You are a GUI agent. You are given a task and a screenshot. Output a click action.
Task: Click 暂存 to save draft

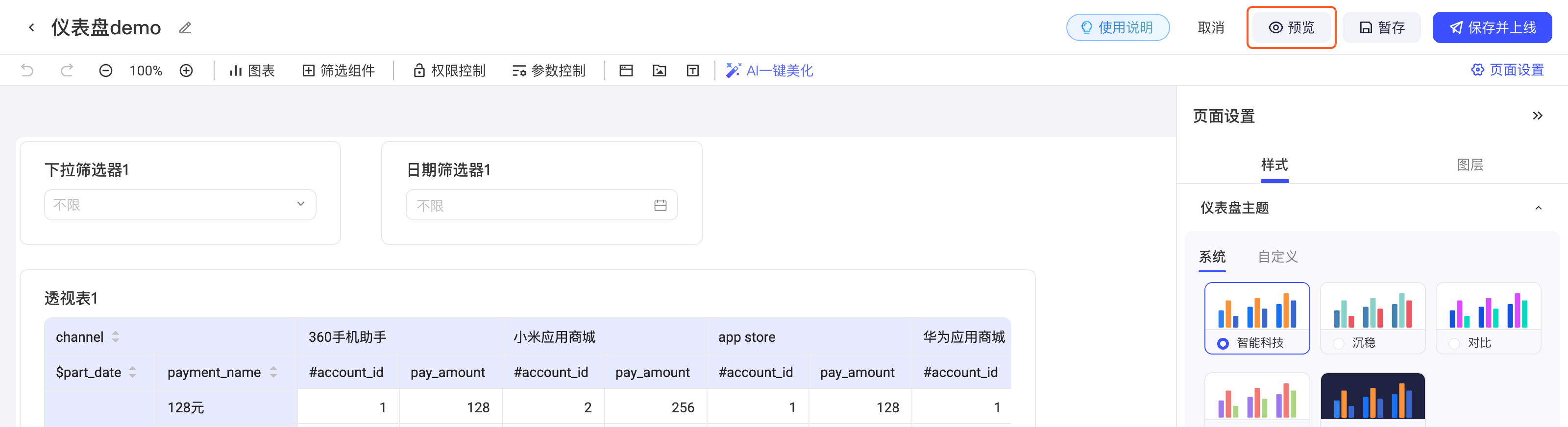pyautogui.click(x=1382, y=27)
